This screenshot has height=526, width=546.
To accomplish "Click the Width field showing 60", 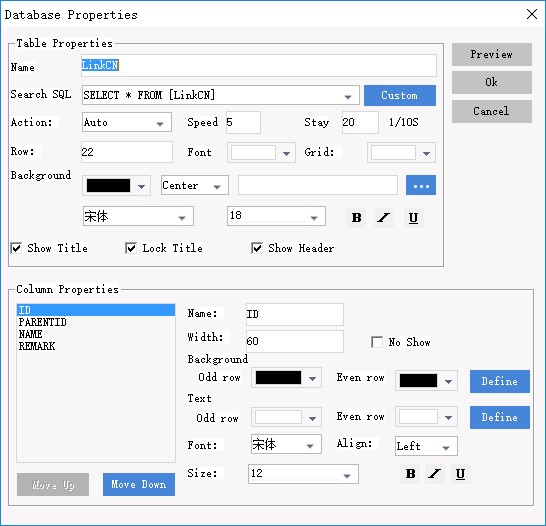I will point(295,341).
